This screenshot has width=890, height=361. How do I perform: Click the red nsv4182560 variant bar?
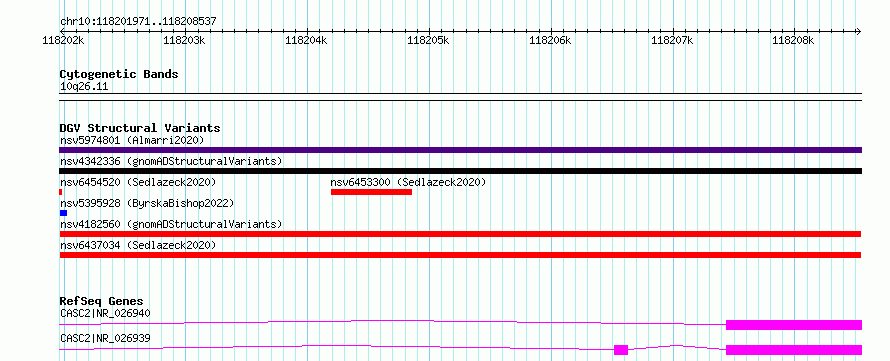coord(460,234)
